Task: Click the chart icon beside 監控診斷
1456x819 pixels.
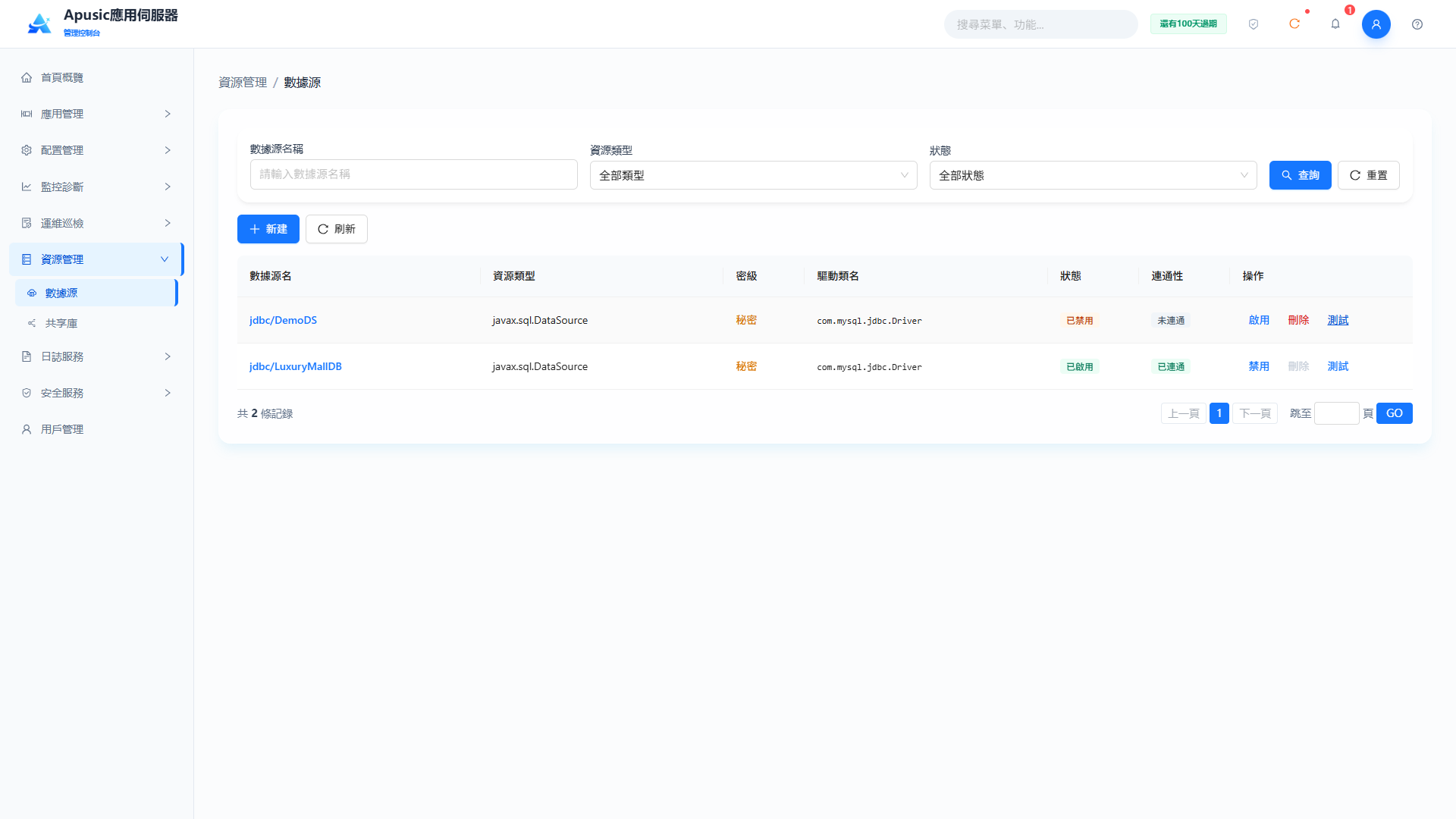Action: coord(27,187)
